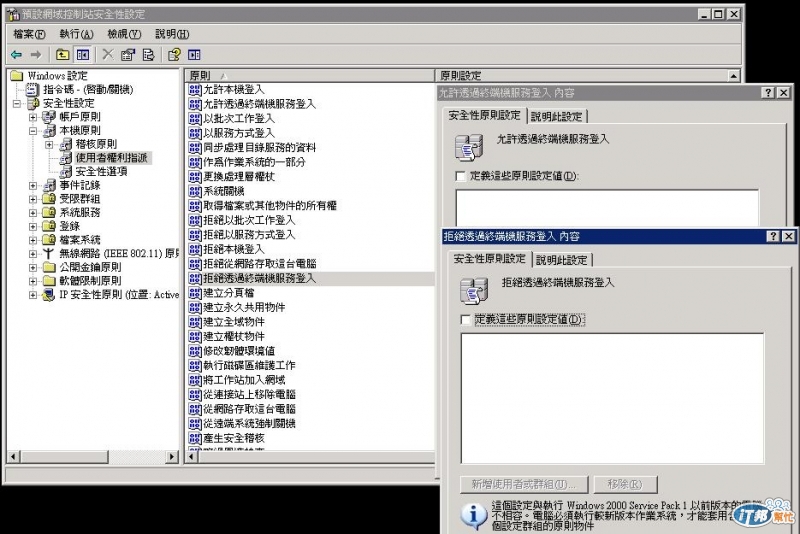This screenshot has height=534, width=800.
Task: Select 安全性選項 in the tree
Action: (101, 172)
